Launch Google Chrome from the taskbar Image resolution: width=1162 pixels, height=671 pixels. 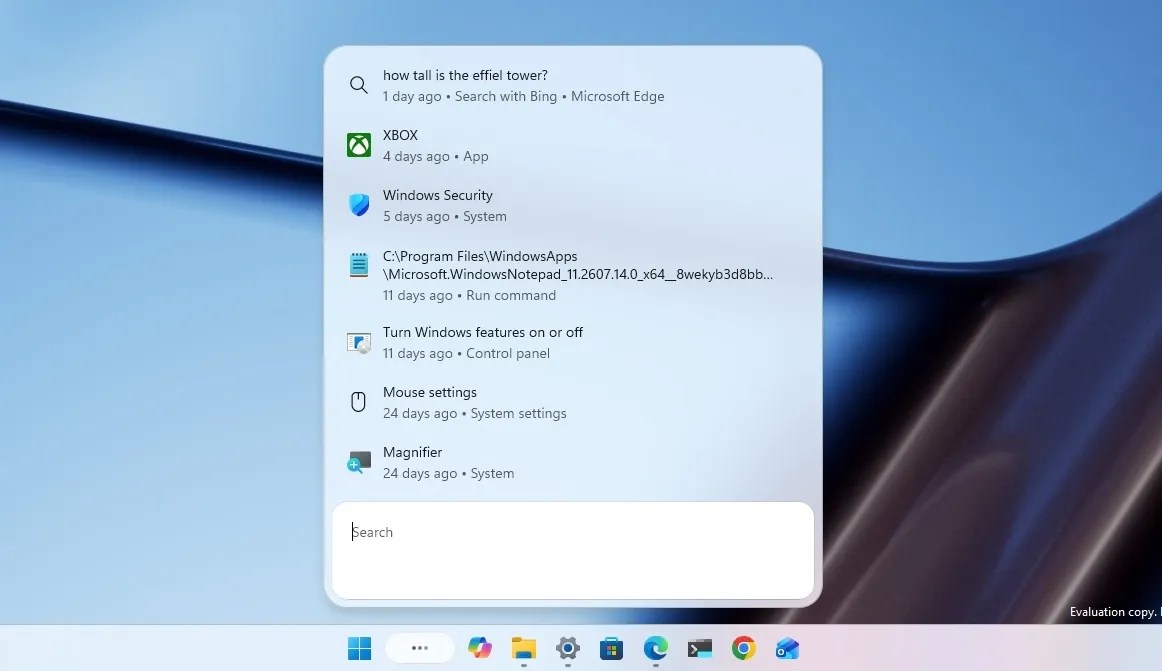[743, 648]
